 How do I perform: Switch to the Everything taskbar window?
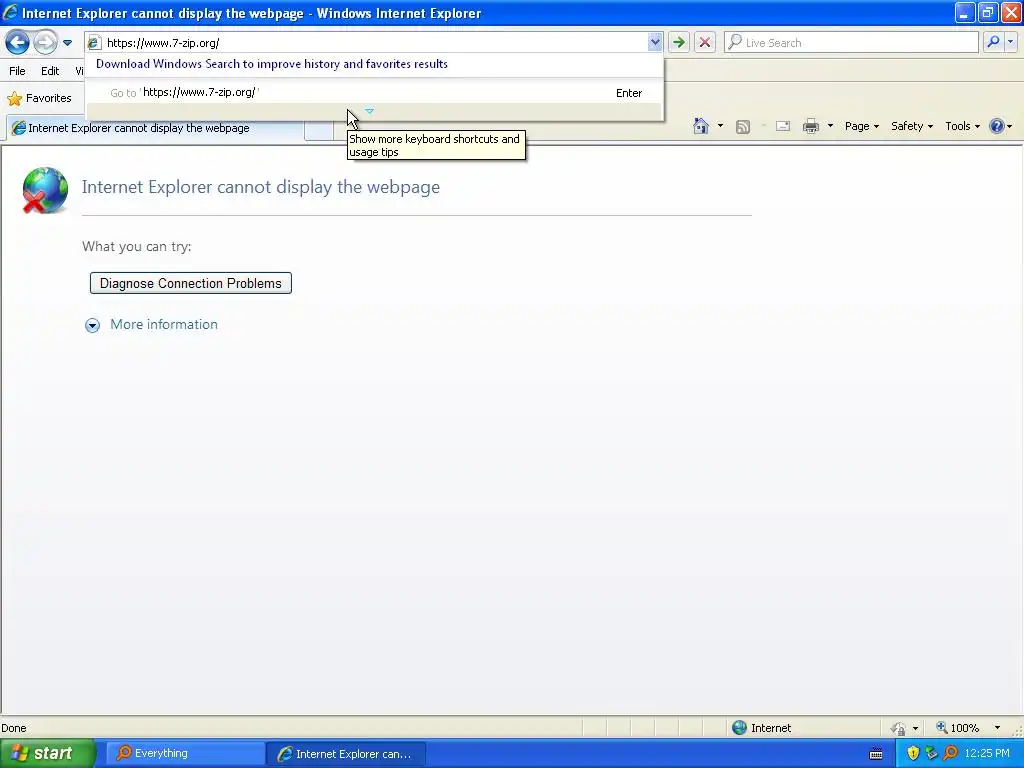[x=185, y=753]
